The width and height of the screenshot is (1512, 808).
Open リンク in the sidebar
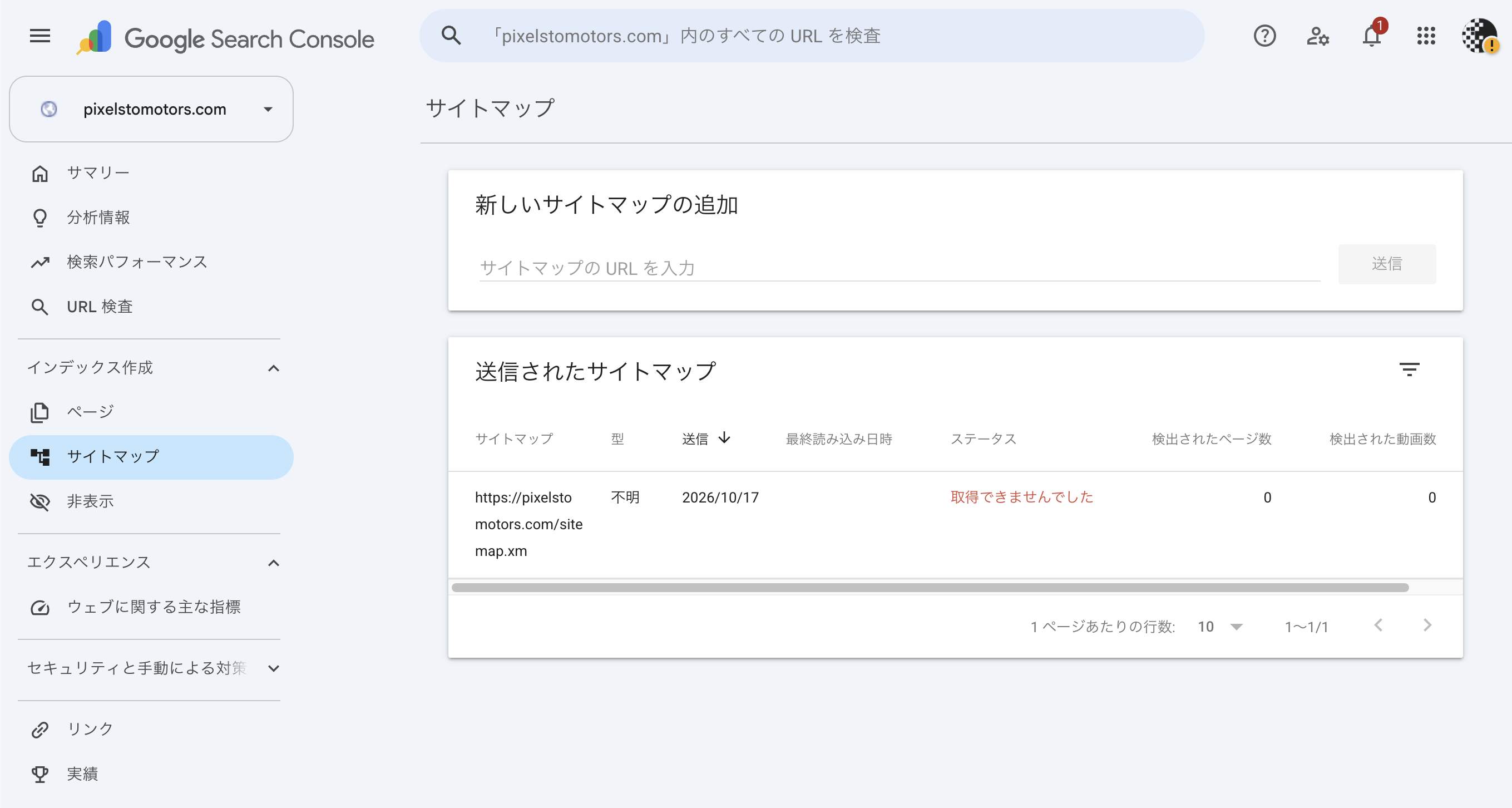point(151,730)
